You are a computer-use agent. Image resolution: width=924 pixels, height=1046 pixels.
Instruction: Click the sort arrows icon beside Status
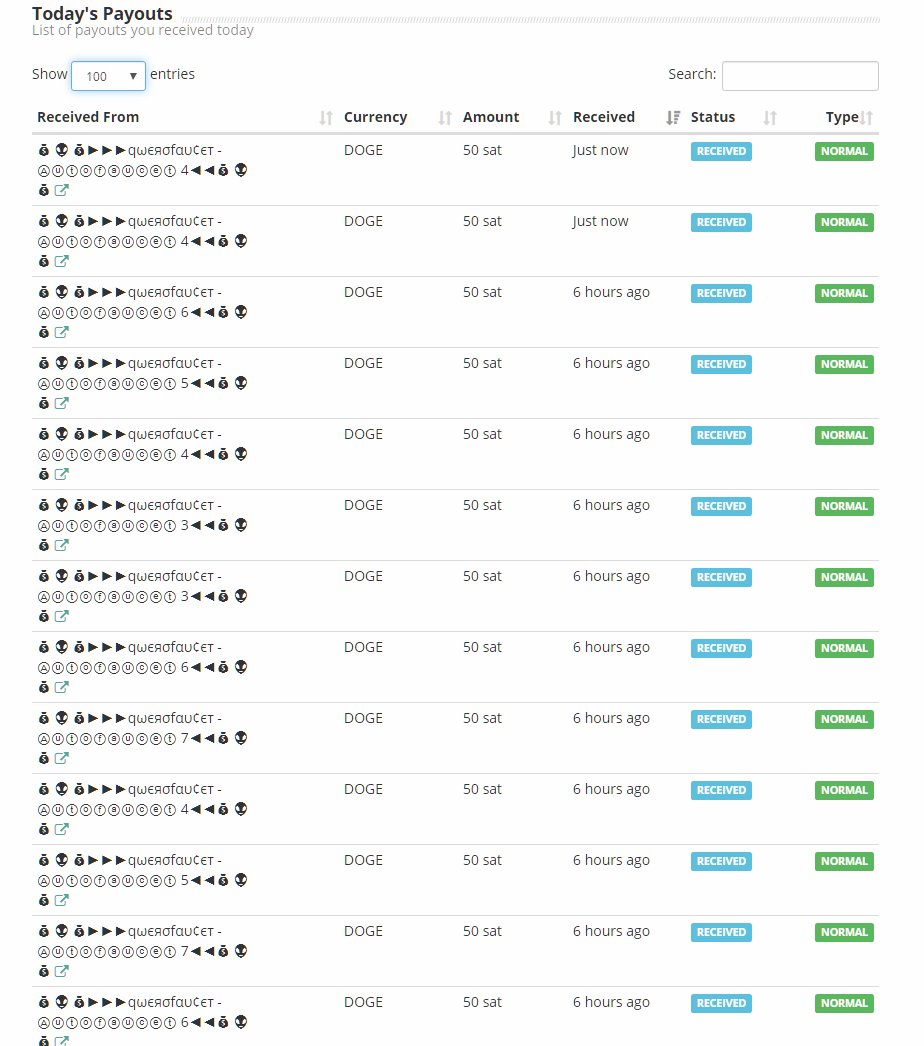coord(770,118)
